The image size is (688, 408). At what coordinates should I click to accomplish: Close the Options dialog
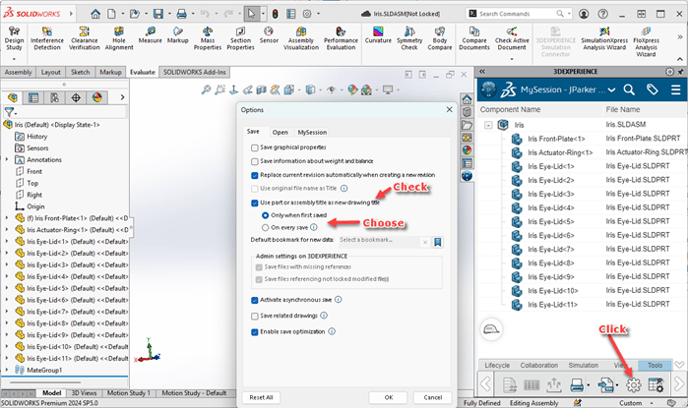[449, 110]
